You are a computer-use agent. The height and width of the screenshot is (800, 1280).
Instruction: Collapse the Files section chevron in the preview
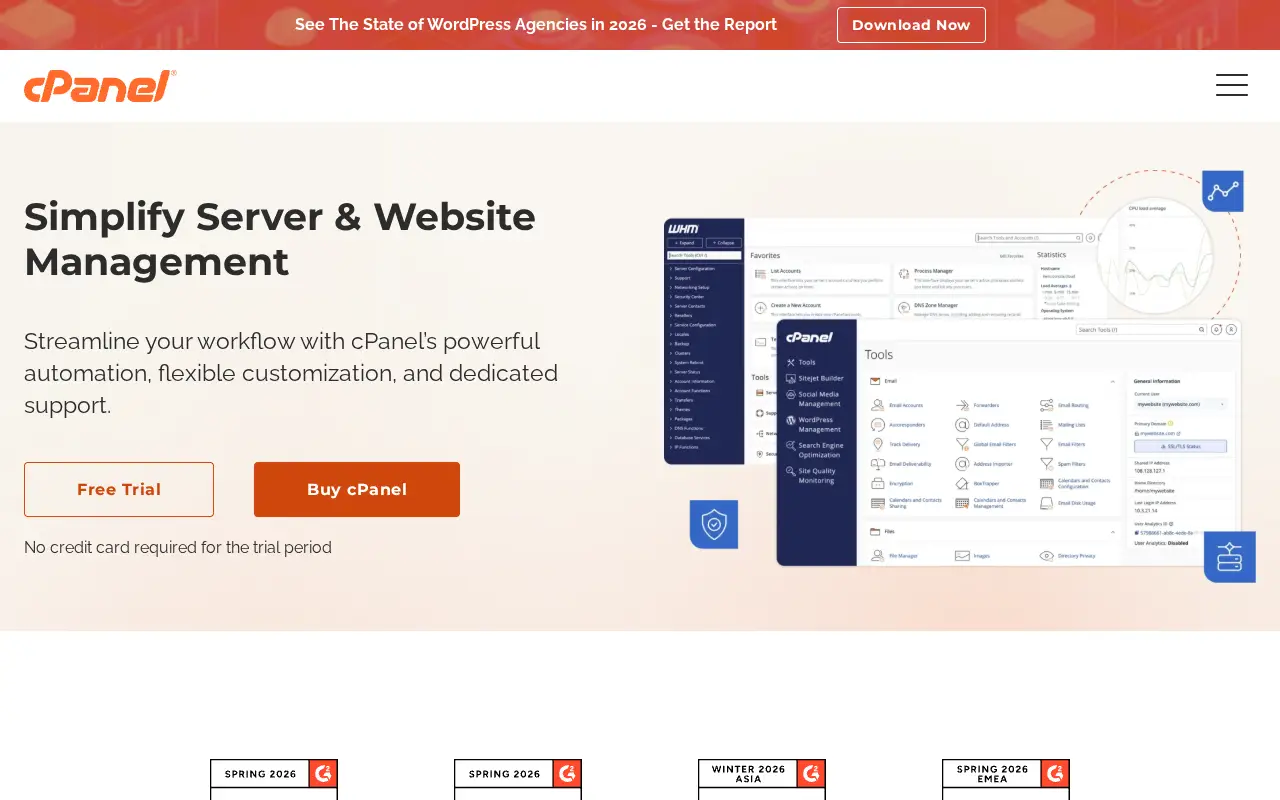coord(1113,532)
